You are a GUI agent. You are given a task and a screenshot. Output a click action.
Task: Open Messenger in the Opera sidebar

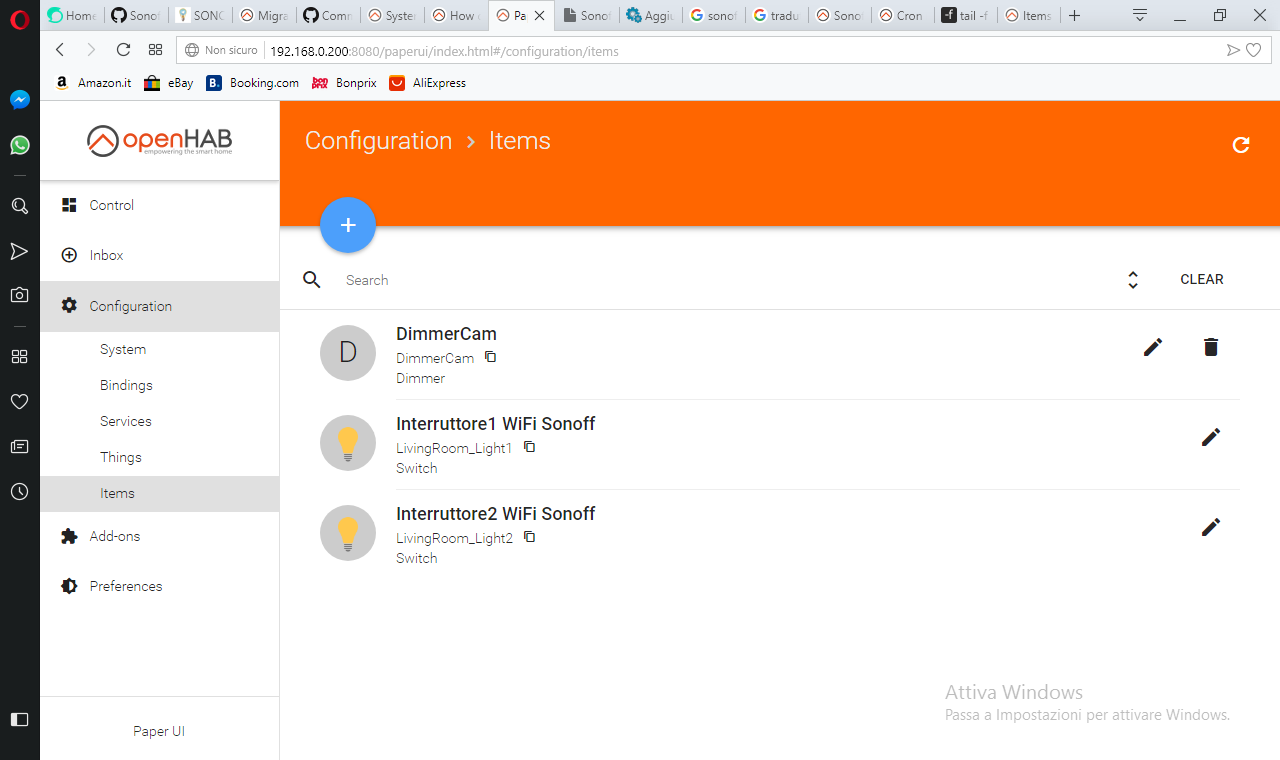(x=20, y=100)
